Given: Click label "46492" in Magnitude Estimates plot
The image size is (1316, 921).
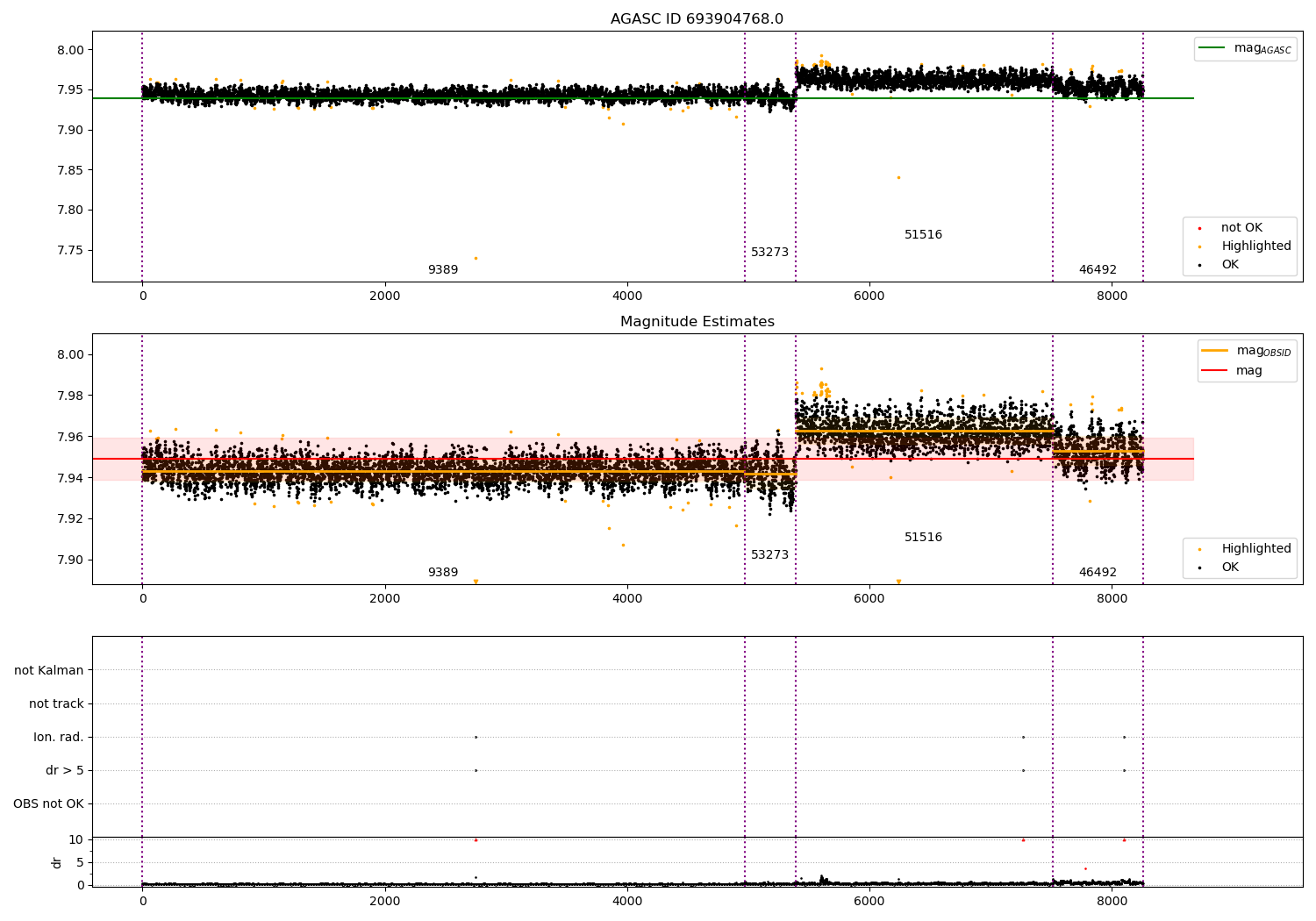Looking at the screenshot, I should [x=1098, y=573].
